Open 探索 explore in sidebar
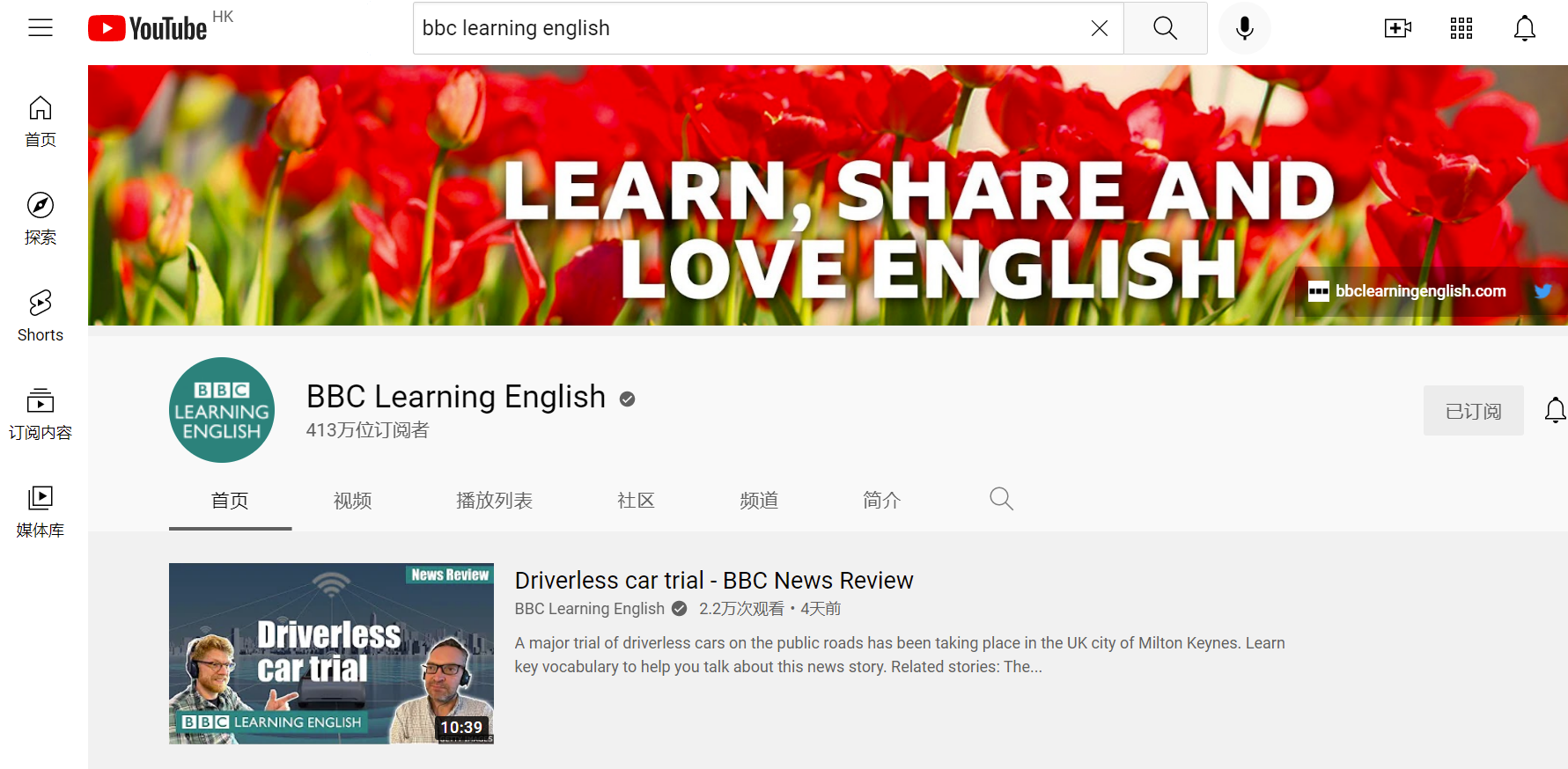 40,219
